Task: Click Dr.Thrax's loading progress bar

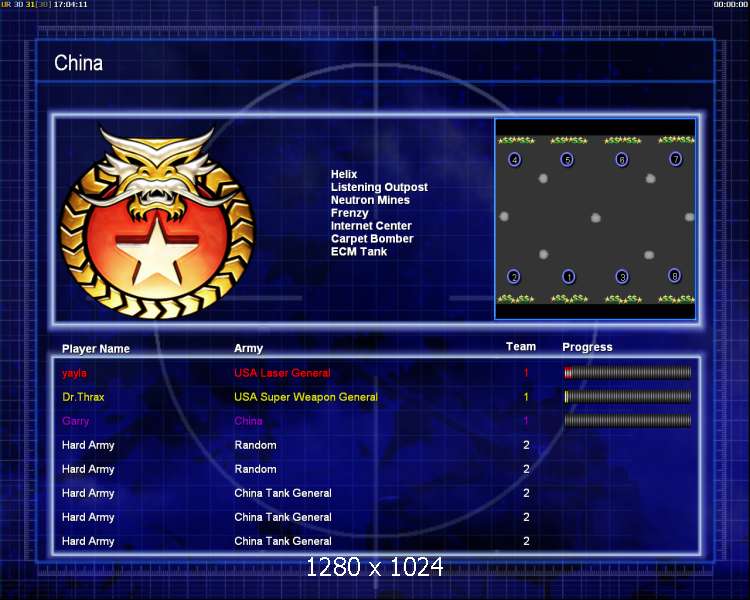Action: (628, 396)
